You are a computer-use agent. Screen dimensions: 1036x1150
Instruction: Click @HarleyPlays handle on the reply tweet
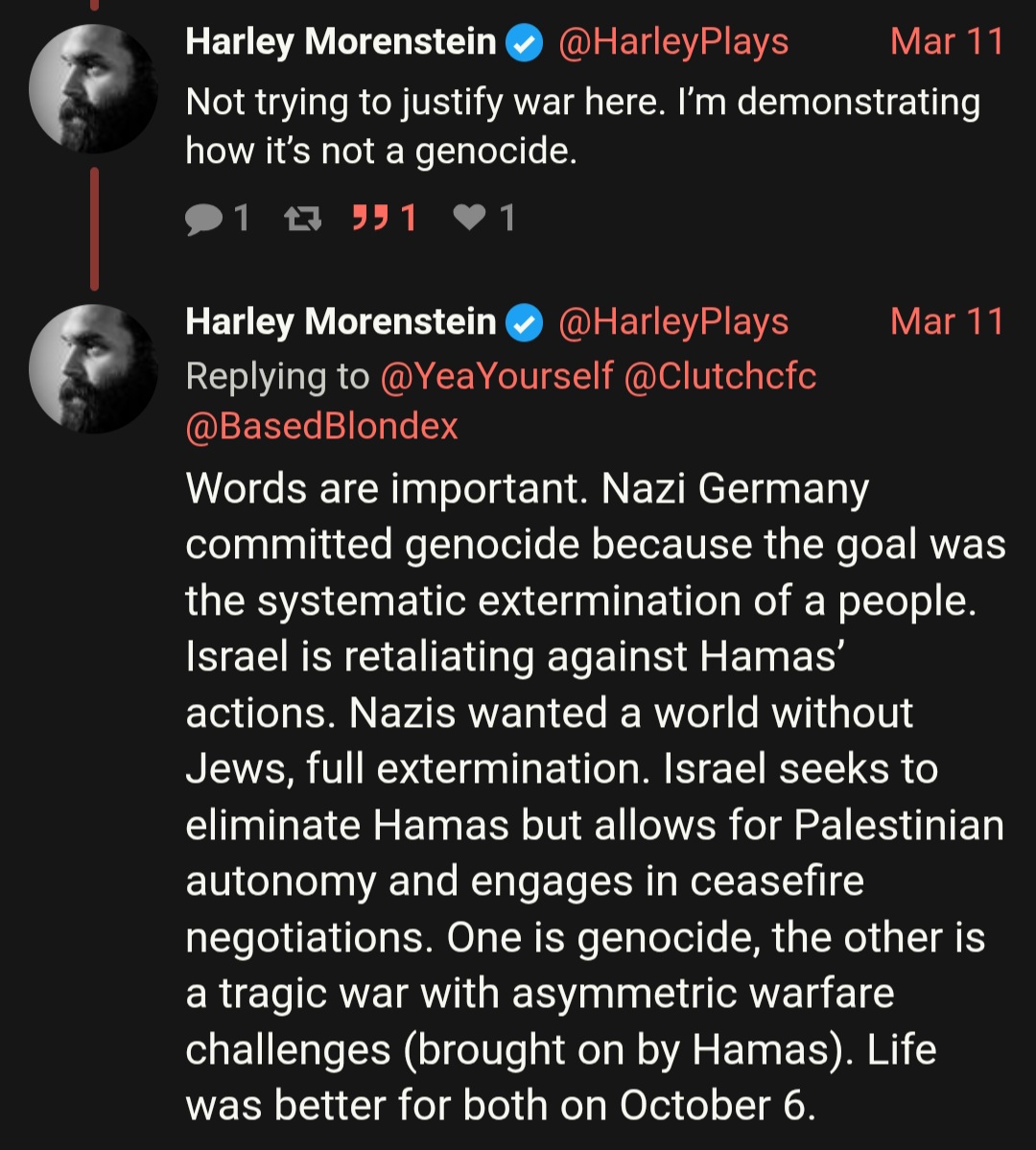(x=672, y=323)
